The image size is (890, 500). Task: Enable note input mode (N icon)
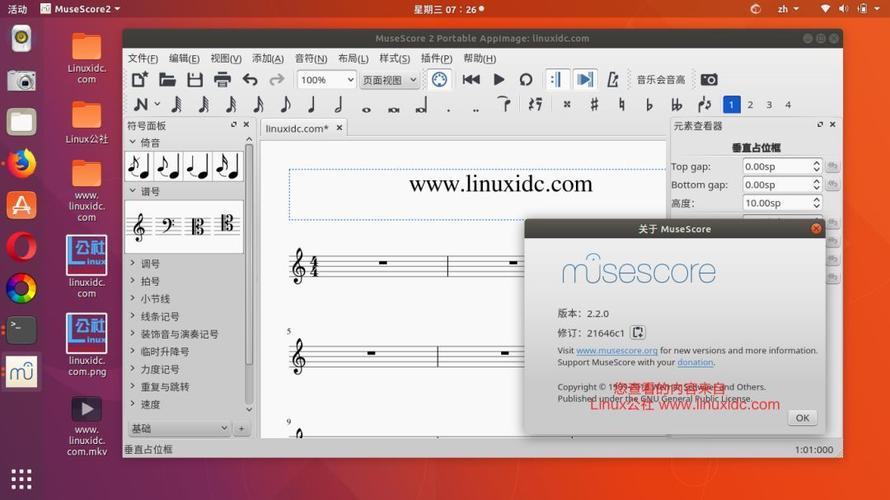coord(141,104)
